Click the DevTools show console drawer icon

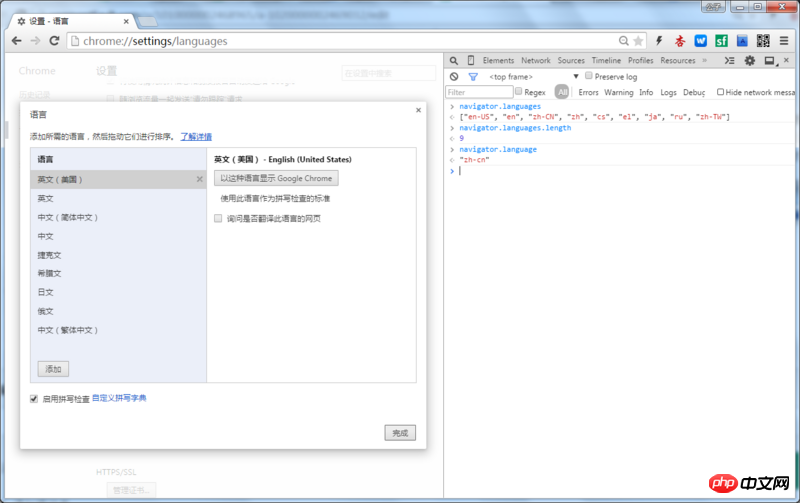pos(730,61)
